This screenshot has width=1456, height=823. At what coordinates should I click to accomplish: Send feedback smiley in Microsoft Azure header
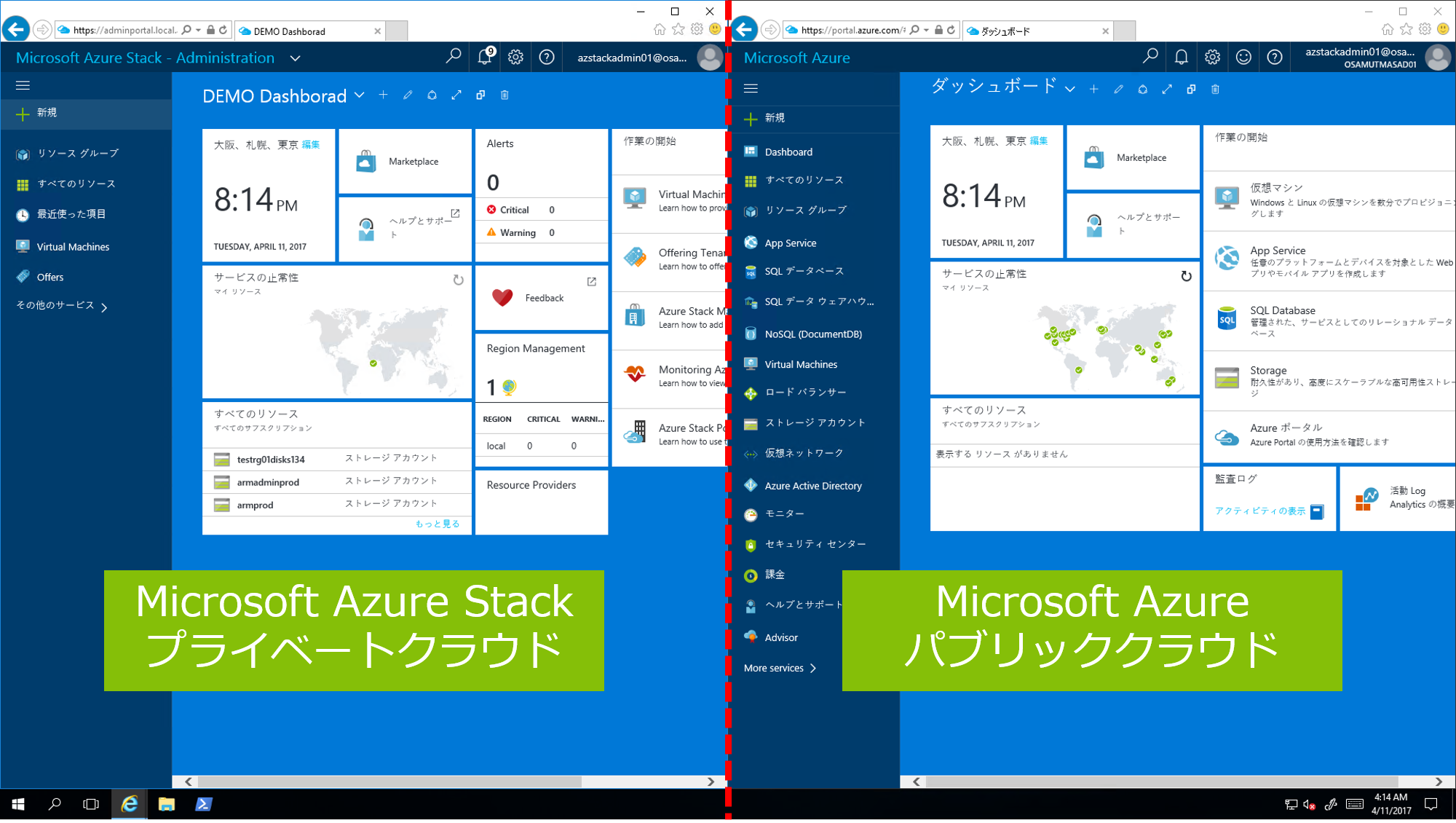pos(1243,57)
